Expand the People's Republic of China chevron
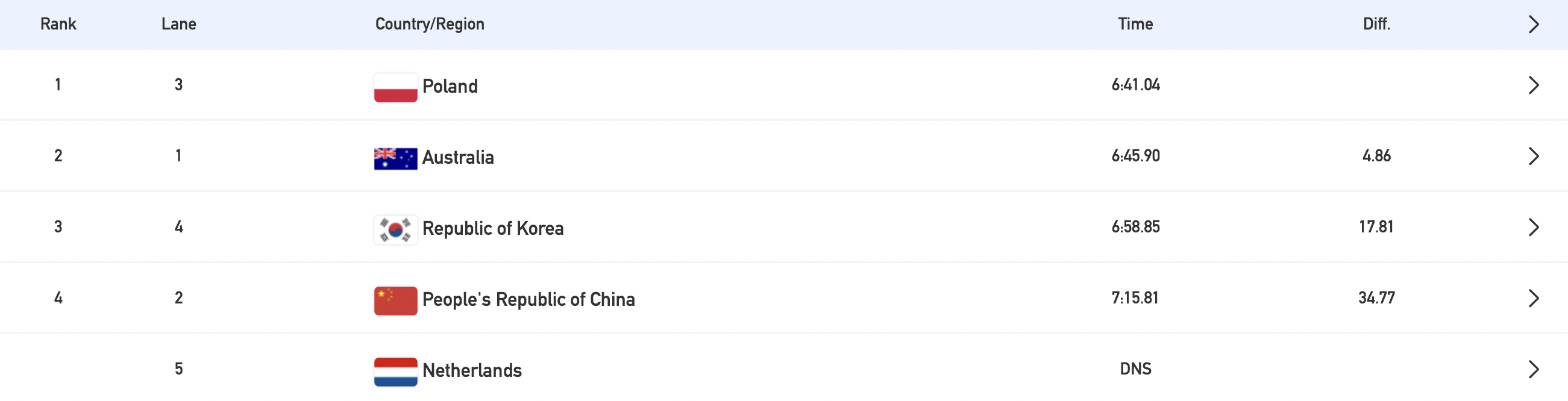The image size is (1568, 401). pos(1533,299)
